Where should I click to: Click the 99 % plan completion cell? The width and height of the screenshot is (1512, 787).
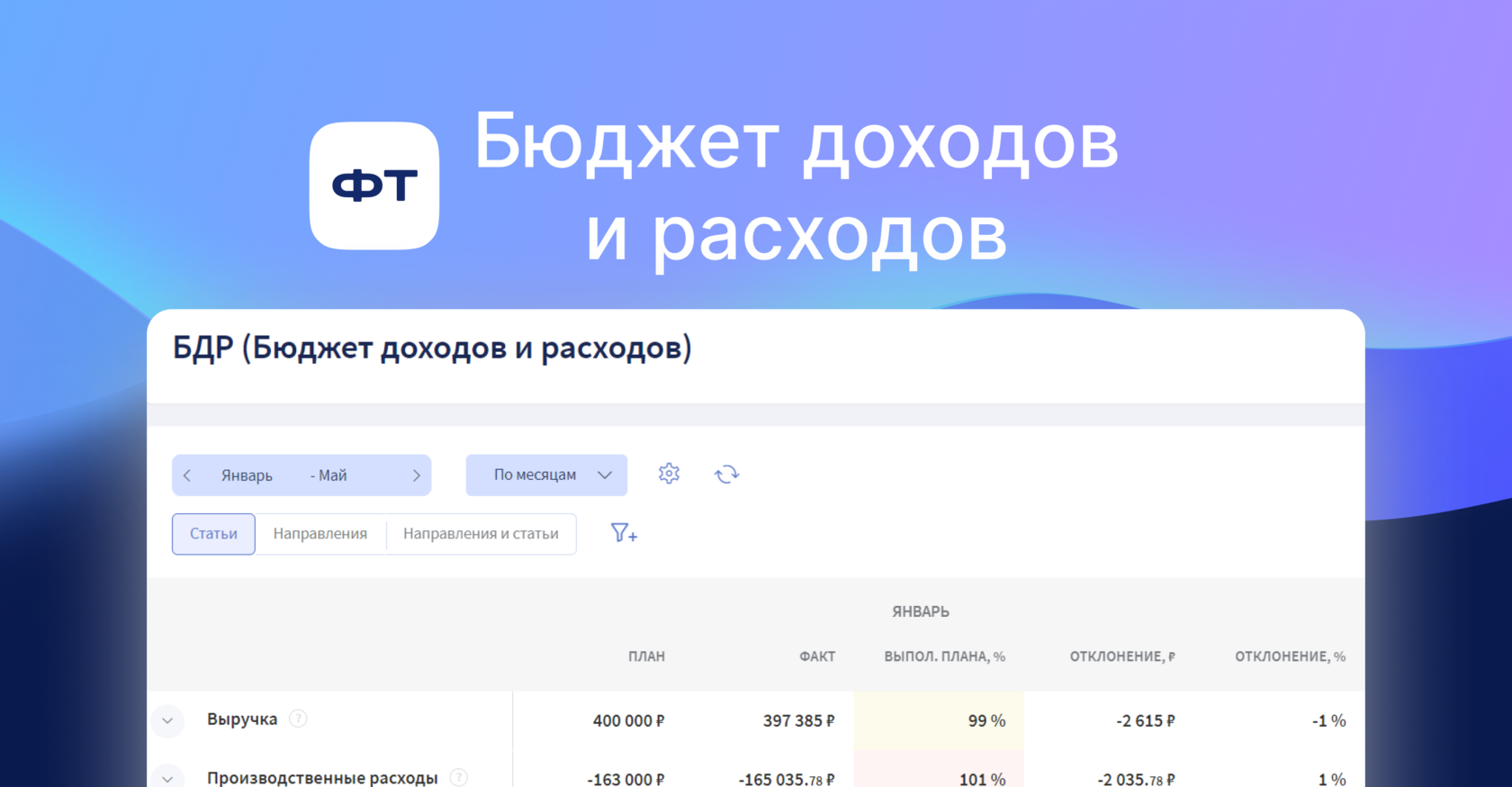(939, 720)
